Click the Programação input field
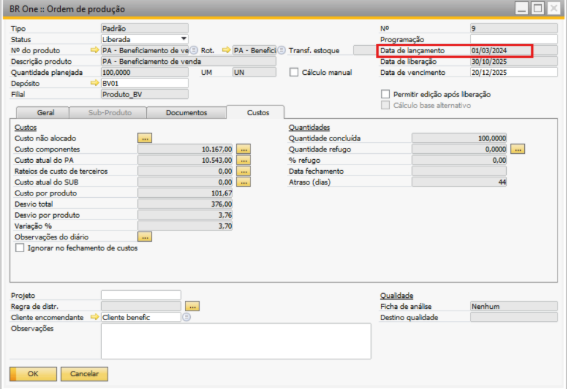The width and height of the screenshot is (567, 390). 514,39
